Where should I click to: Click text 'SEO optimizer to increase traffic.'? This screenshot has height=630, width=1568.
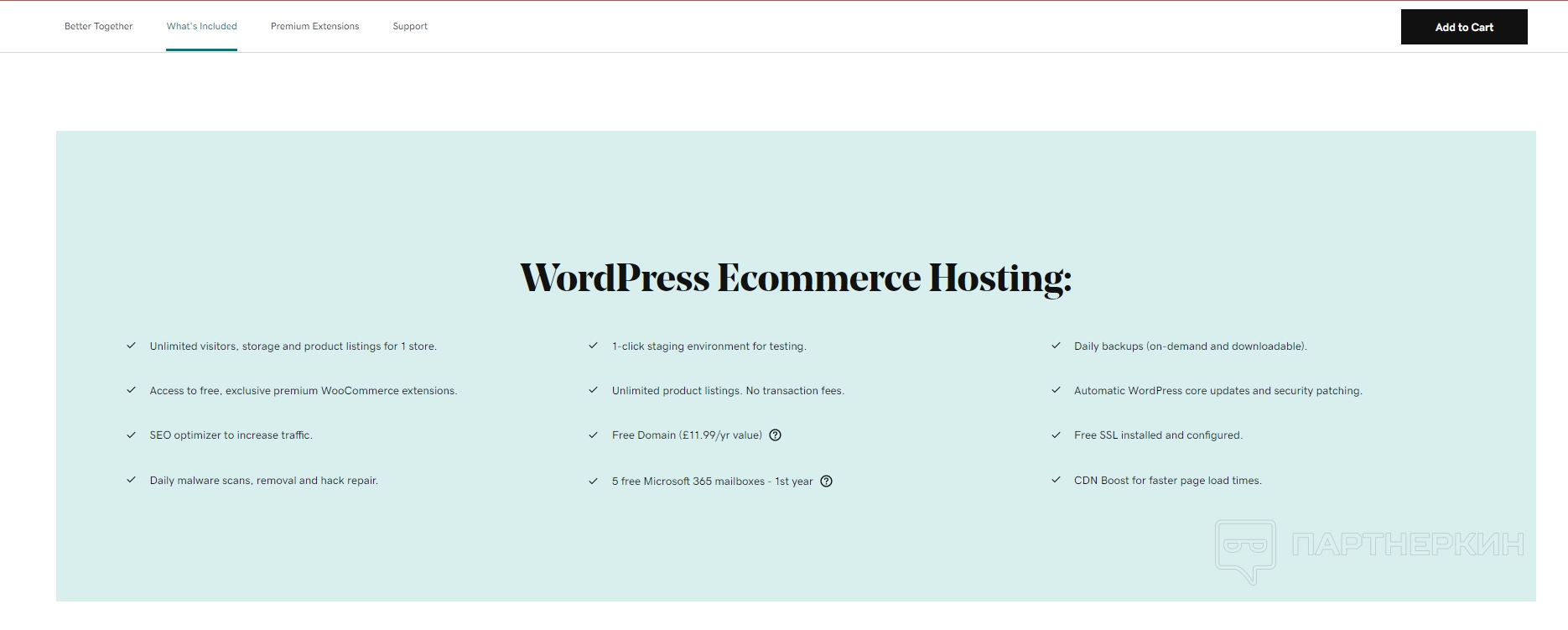click(231, 435)
